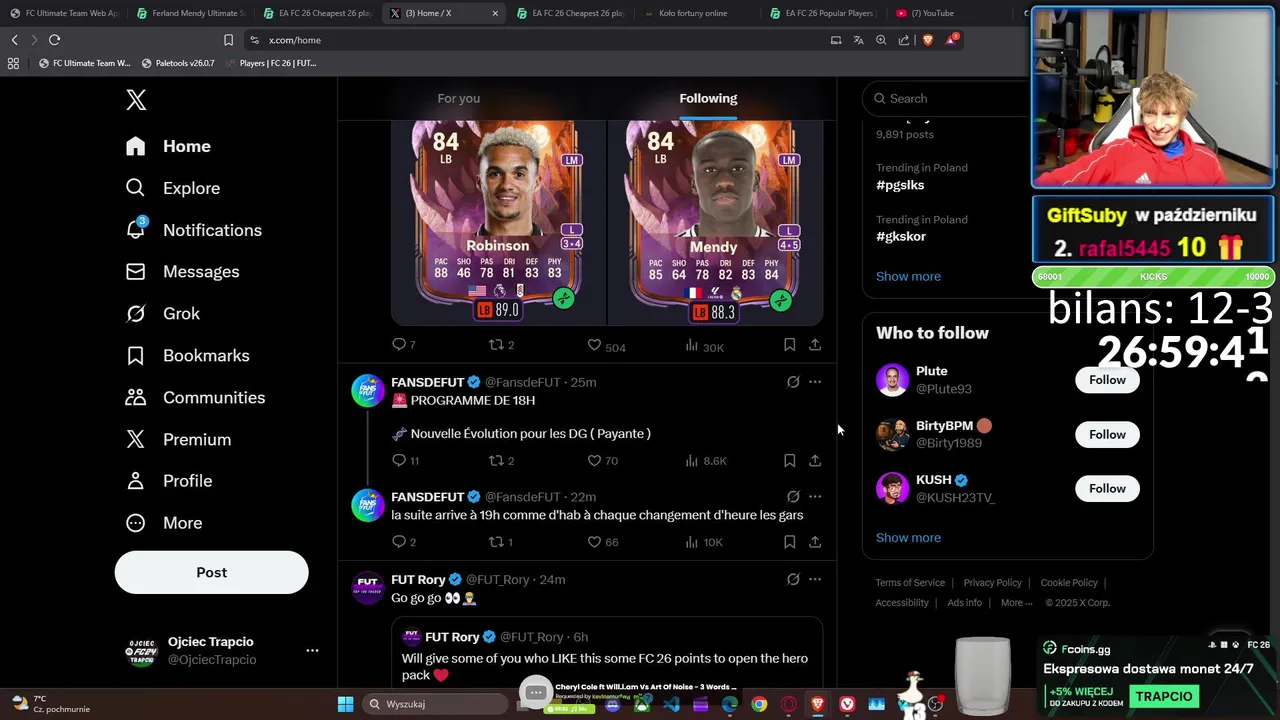Share the PROGRAMME DE 18H post

pyautogui.click(x=815, y=460)
